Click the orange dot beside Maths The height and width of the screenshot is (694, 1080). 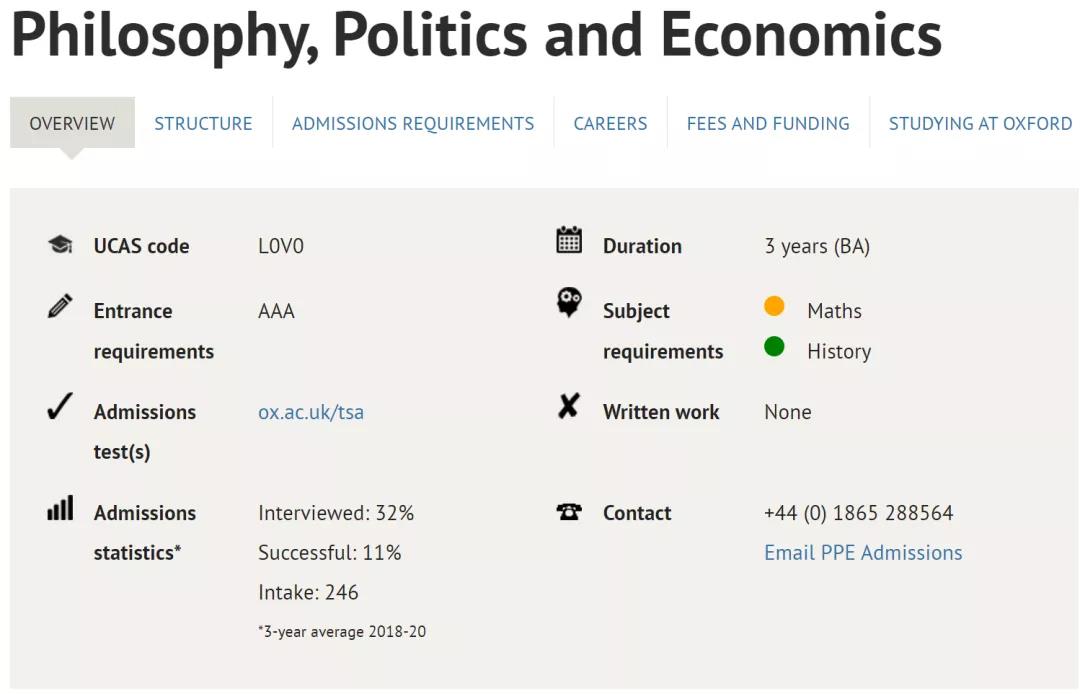tap(774, 306)
